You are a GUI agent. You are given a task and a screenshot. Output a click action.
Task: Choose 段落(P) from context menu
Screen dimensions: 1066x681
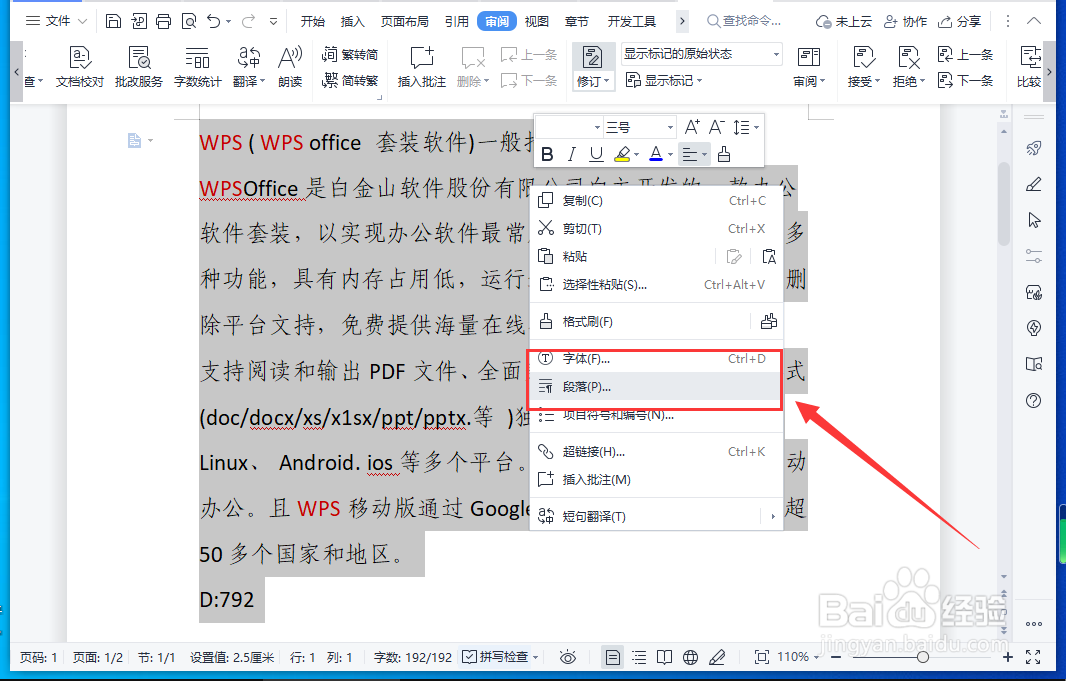pos(656,387)
